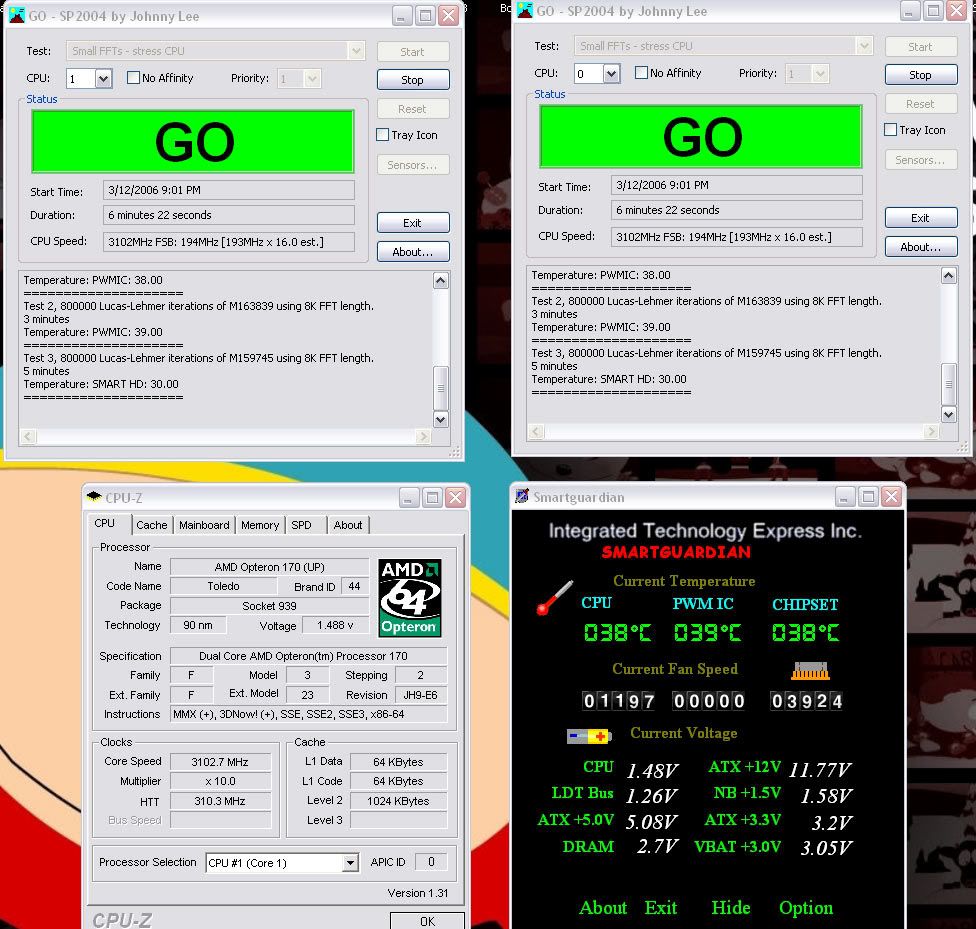Viewport: 976px width, 929px height.
Task: Open Priority dropdown in right SP2004 window
Action: point(820,73)
